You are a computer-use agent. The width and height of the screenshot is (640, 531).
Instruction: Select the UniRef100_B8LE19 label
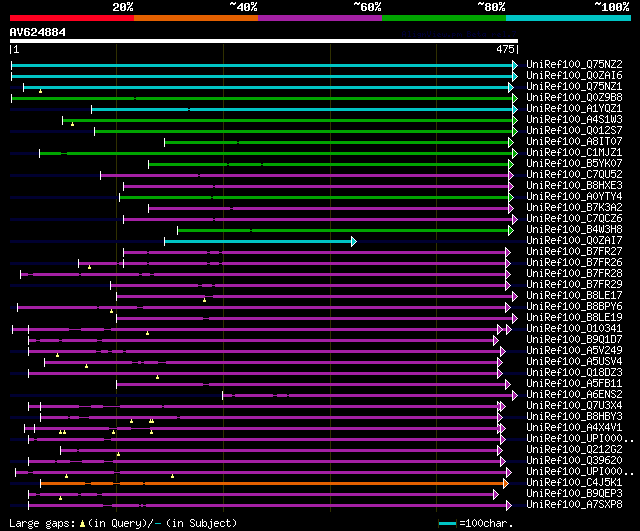[574, 318]
